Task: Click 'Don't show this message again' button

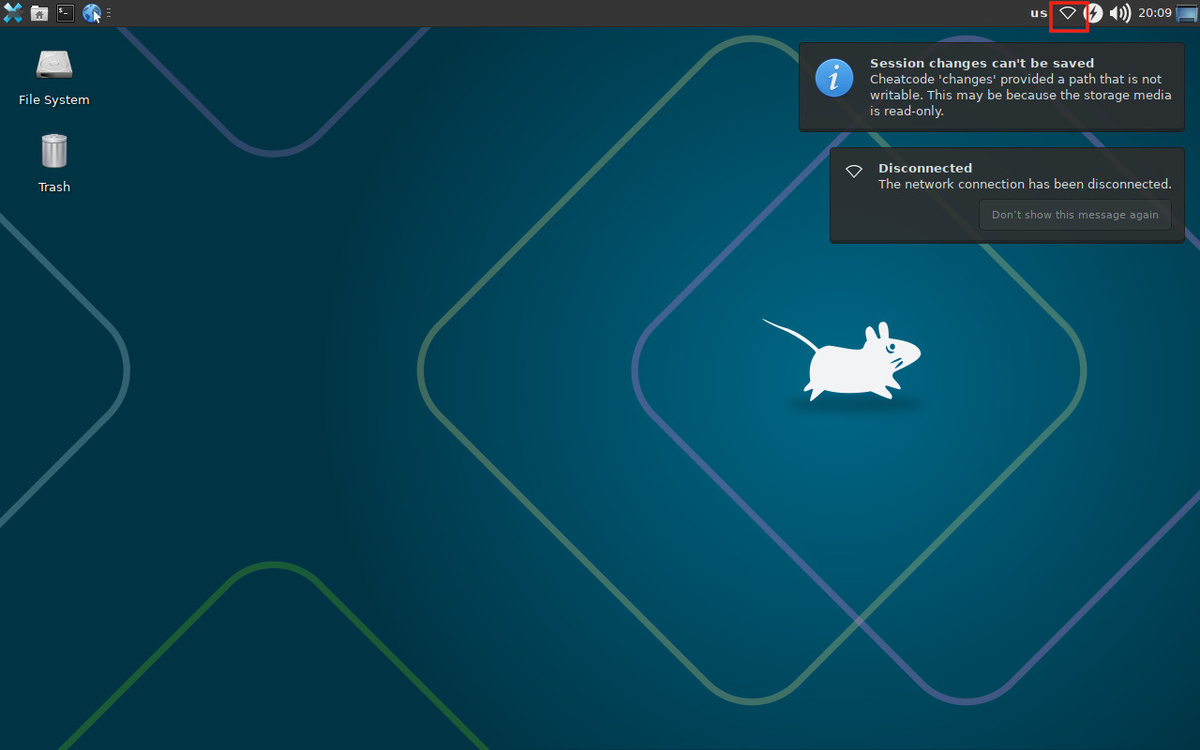Action: point(1075,215)
